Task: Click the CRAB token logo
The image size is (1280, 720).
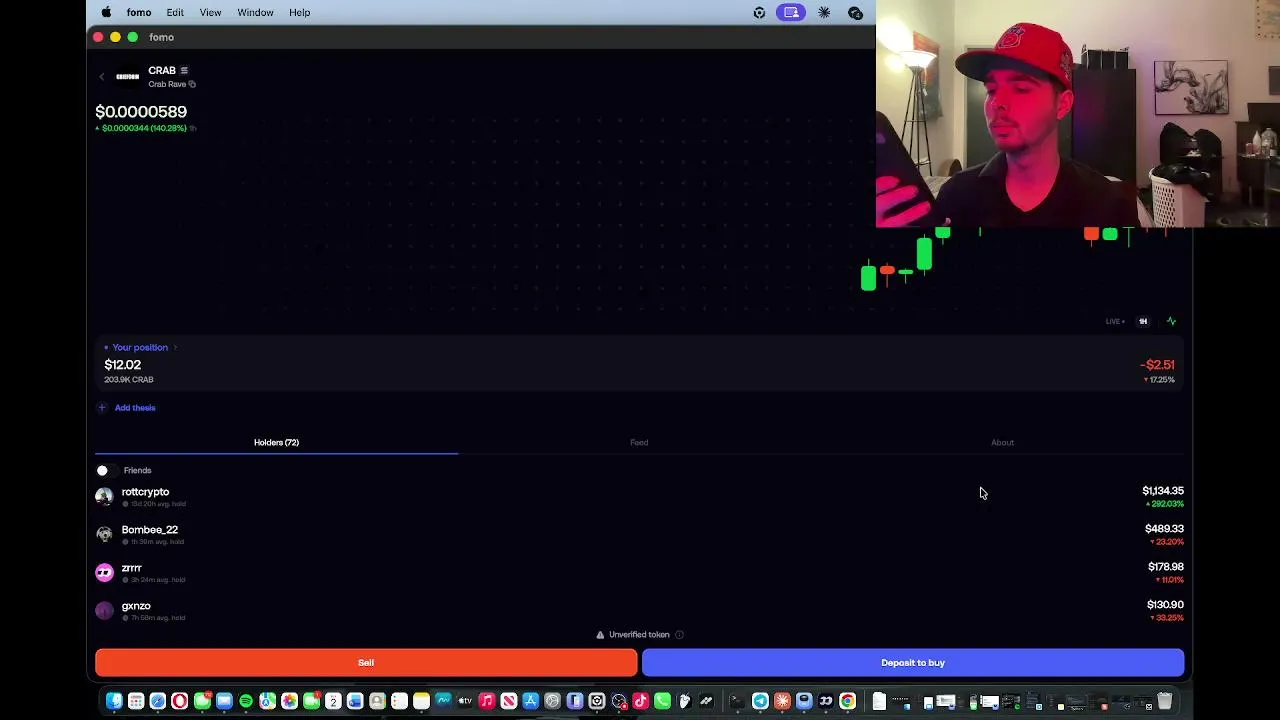Action: 128,77
